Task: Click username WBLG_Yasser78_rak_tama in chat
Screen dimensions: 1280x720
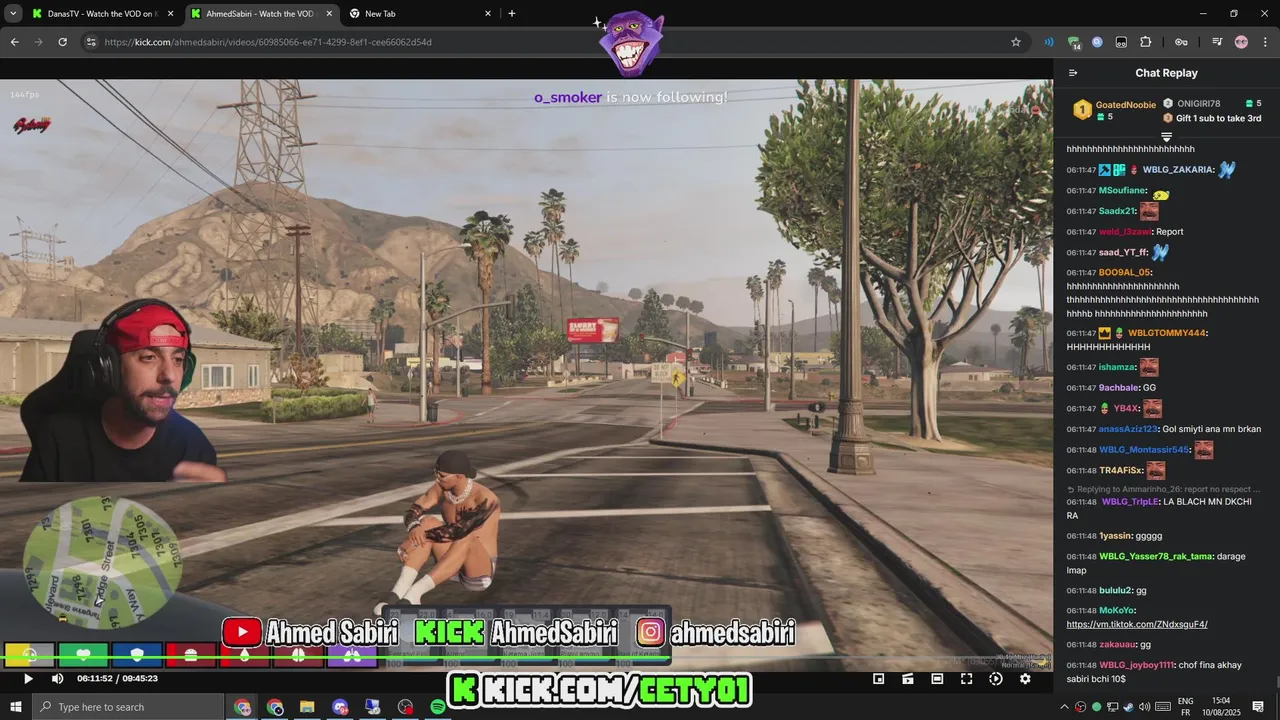Action: (1155, 556)
